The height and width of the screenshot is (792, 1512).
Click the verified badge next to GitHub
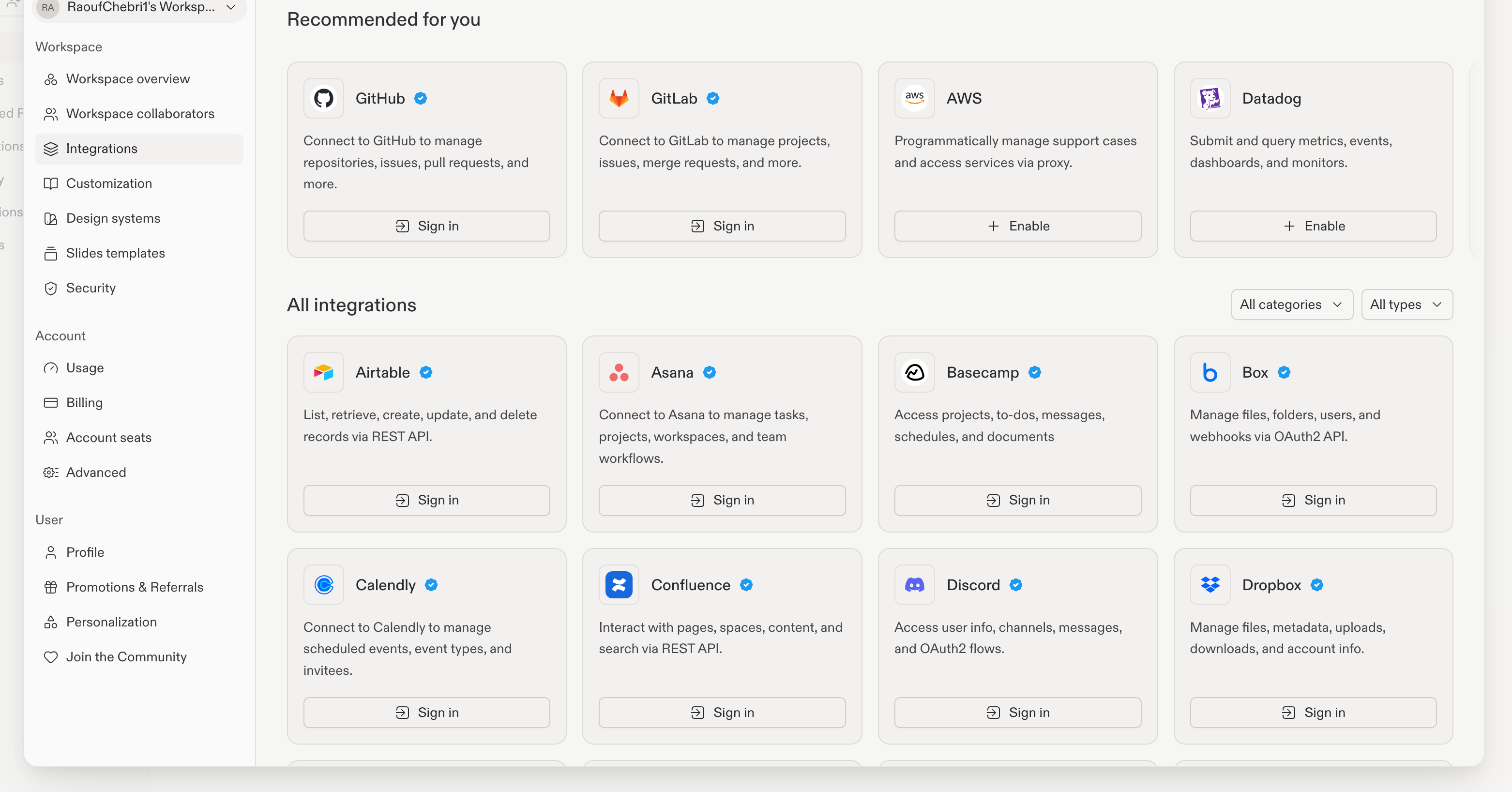(420, 98)
